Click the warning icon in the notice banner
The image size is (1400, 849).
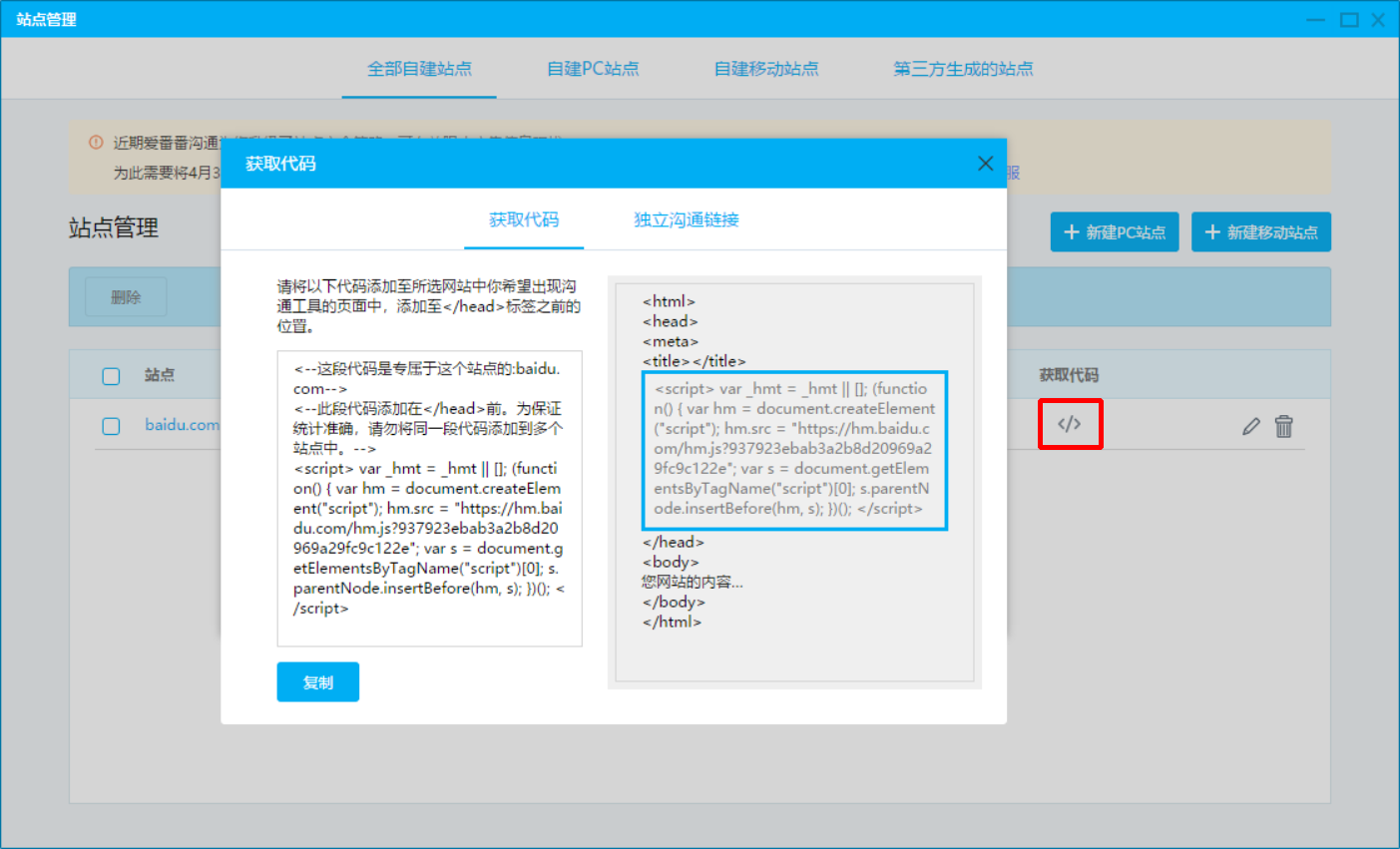(x=96, y=143)
